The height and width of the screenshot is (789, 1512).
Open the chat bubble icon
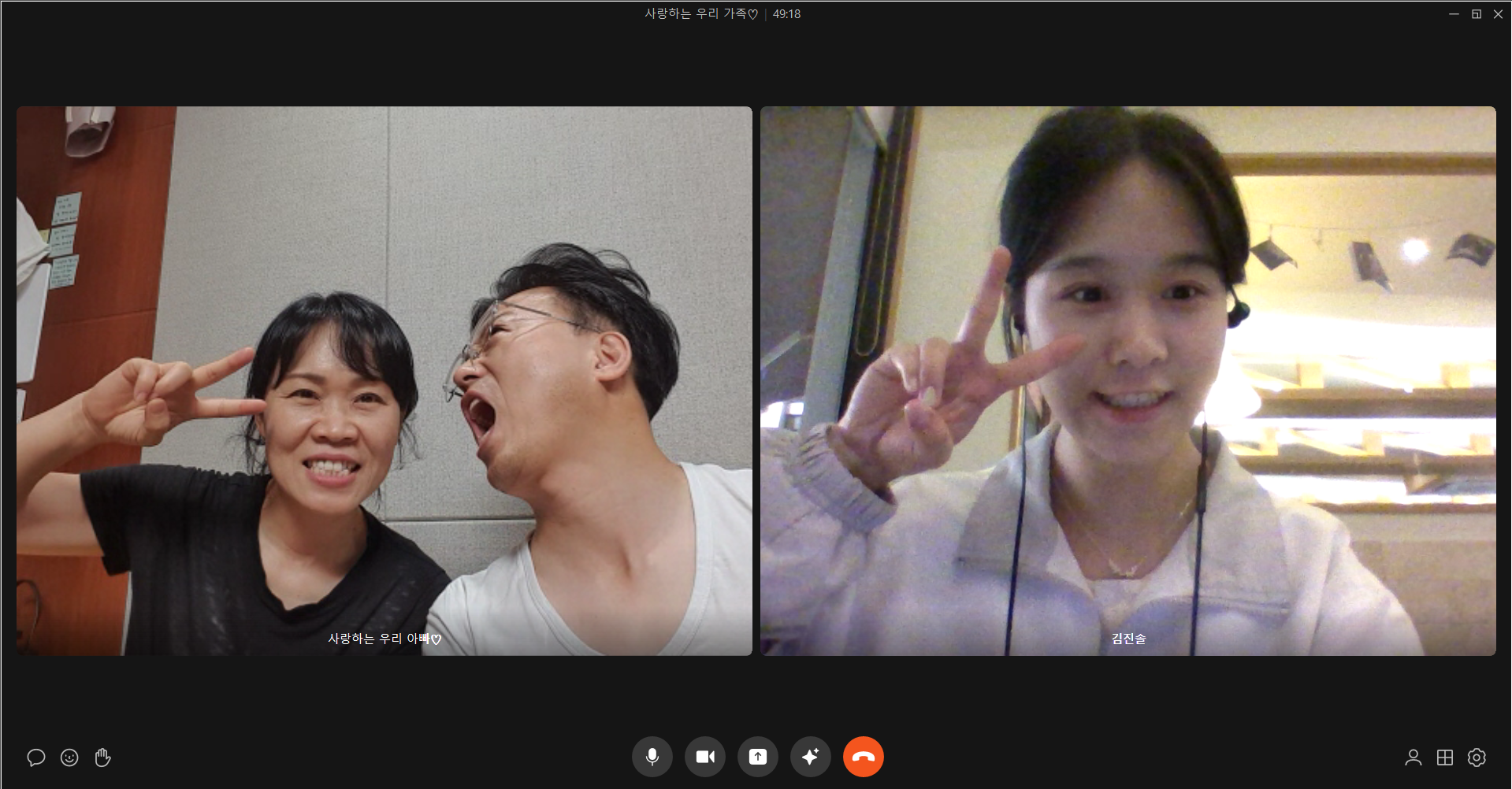click(x=35, y=758)
